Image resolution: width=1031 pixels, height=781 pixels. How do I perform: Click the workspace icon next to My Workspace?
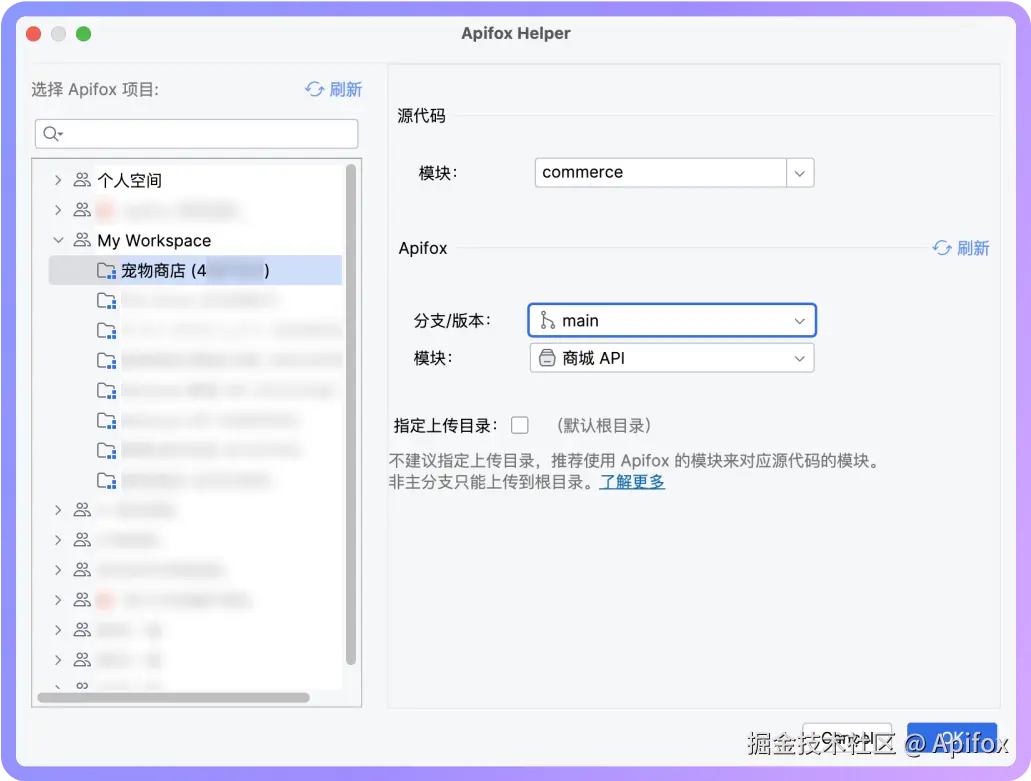point(81,240)
